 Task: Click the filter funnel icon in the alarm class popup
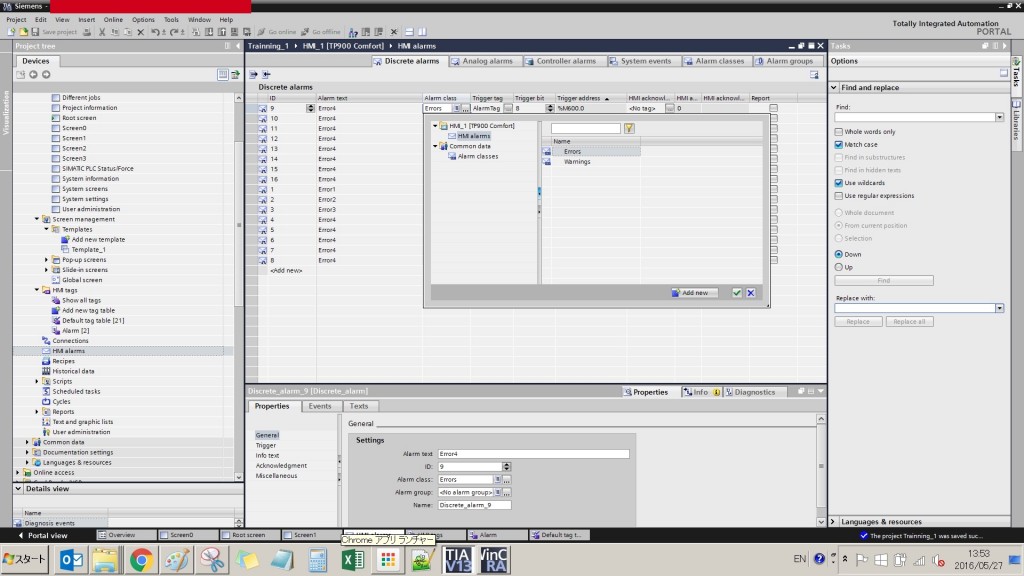629,129
